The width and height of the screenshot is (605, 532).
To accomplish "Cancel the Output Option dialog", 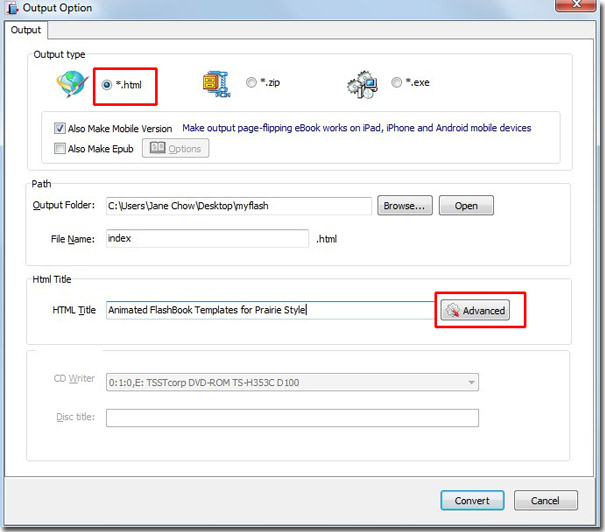I will point(546,500).
